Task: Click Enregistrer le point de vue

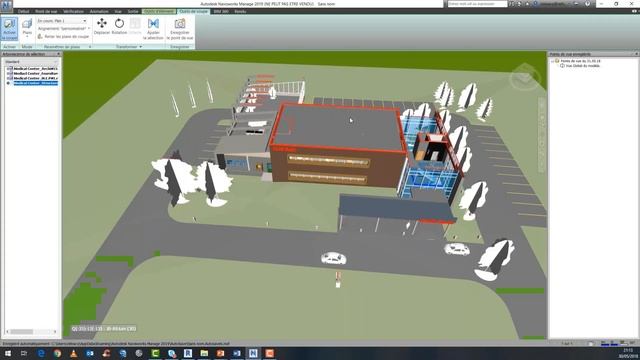Action: 180,29
